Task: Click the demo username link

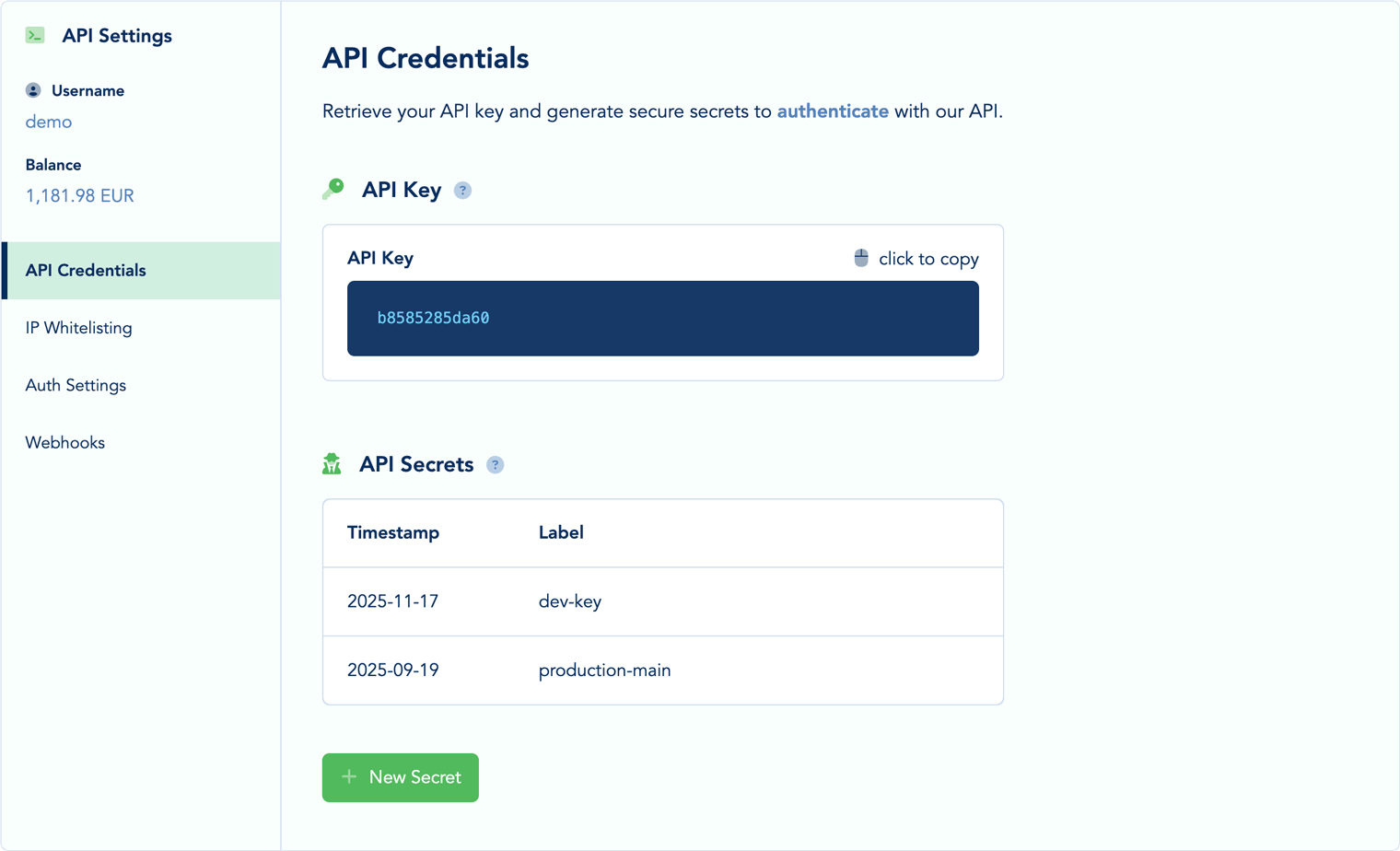Action: coord(48,121)
